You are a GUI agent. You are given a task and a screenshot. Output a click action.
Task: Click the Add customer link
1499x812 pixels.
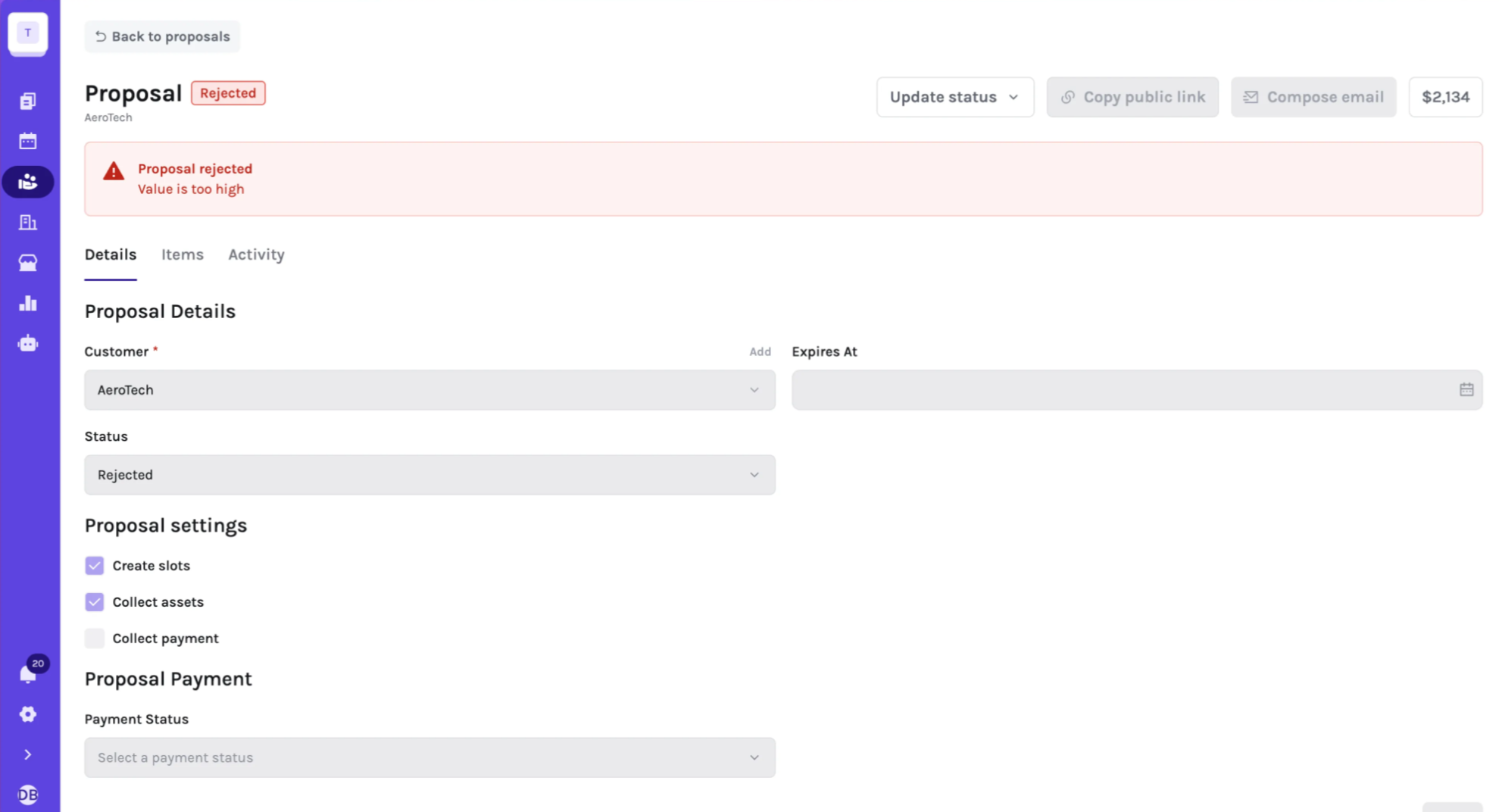tap(760, 351)
